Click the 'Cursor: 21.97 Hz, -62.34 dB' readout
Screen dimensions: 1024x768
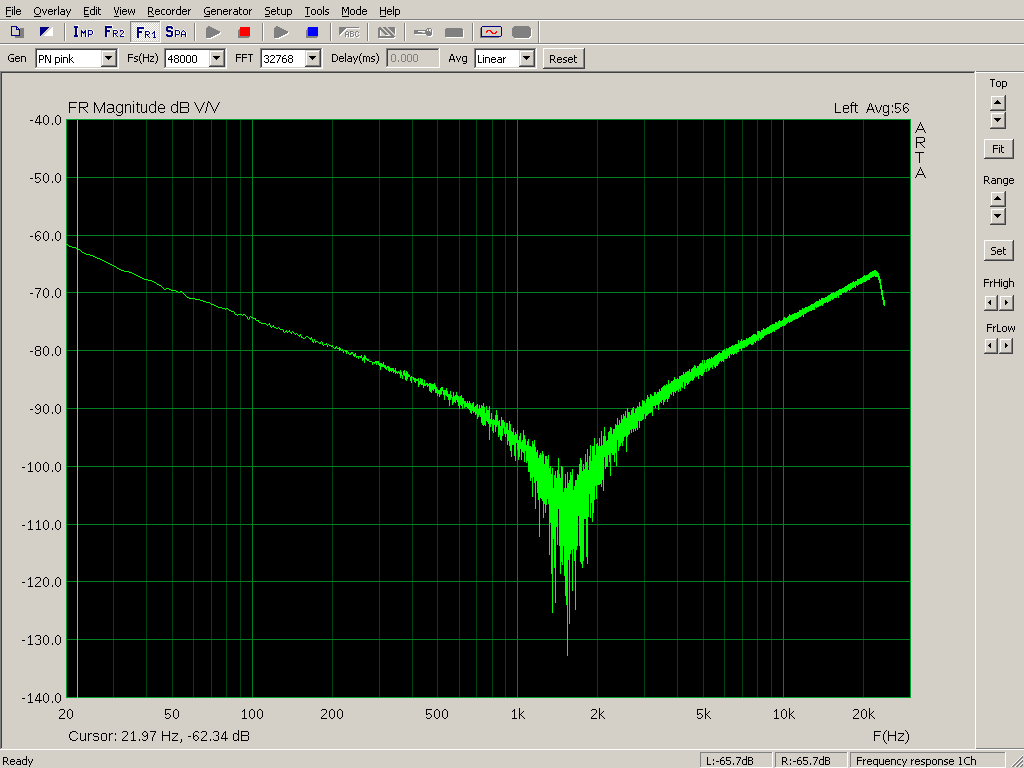point(159,736)
